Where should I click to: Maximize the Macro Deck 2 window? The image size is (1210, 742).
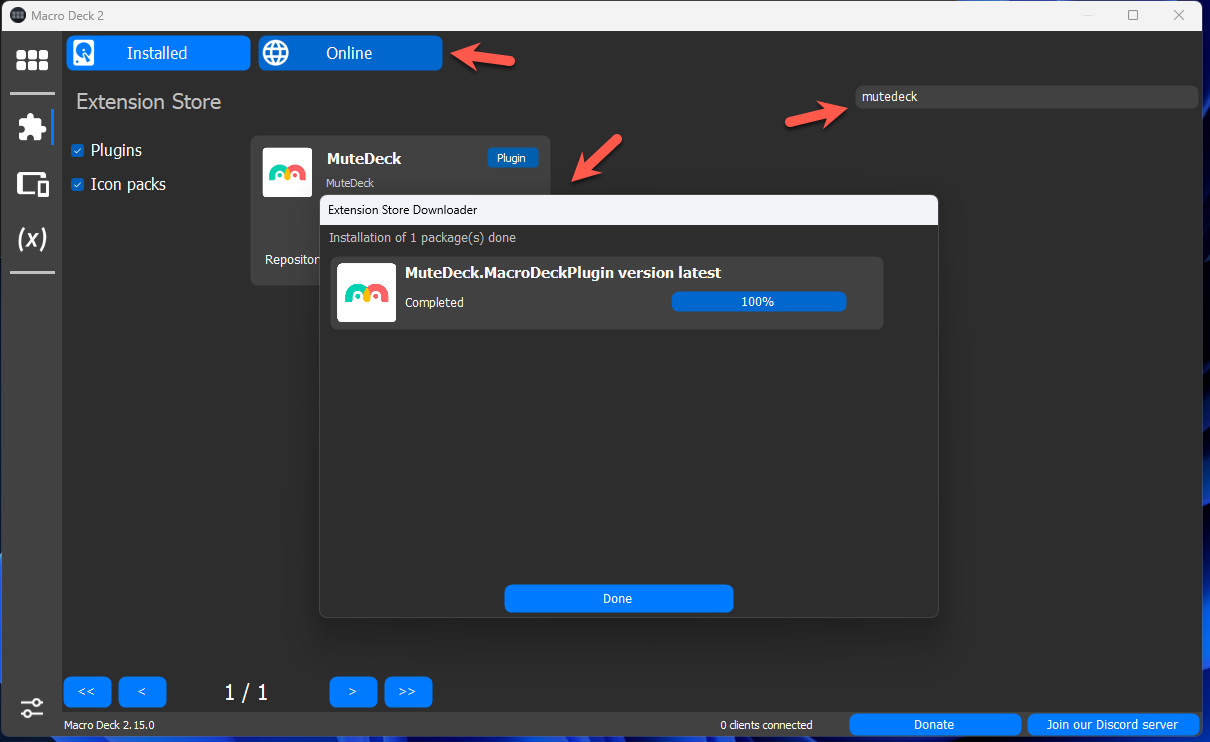click(x=1133, y=15)
